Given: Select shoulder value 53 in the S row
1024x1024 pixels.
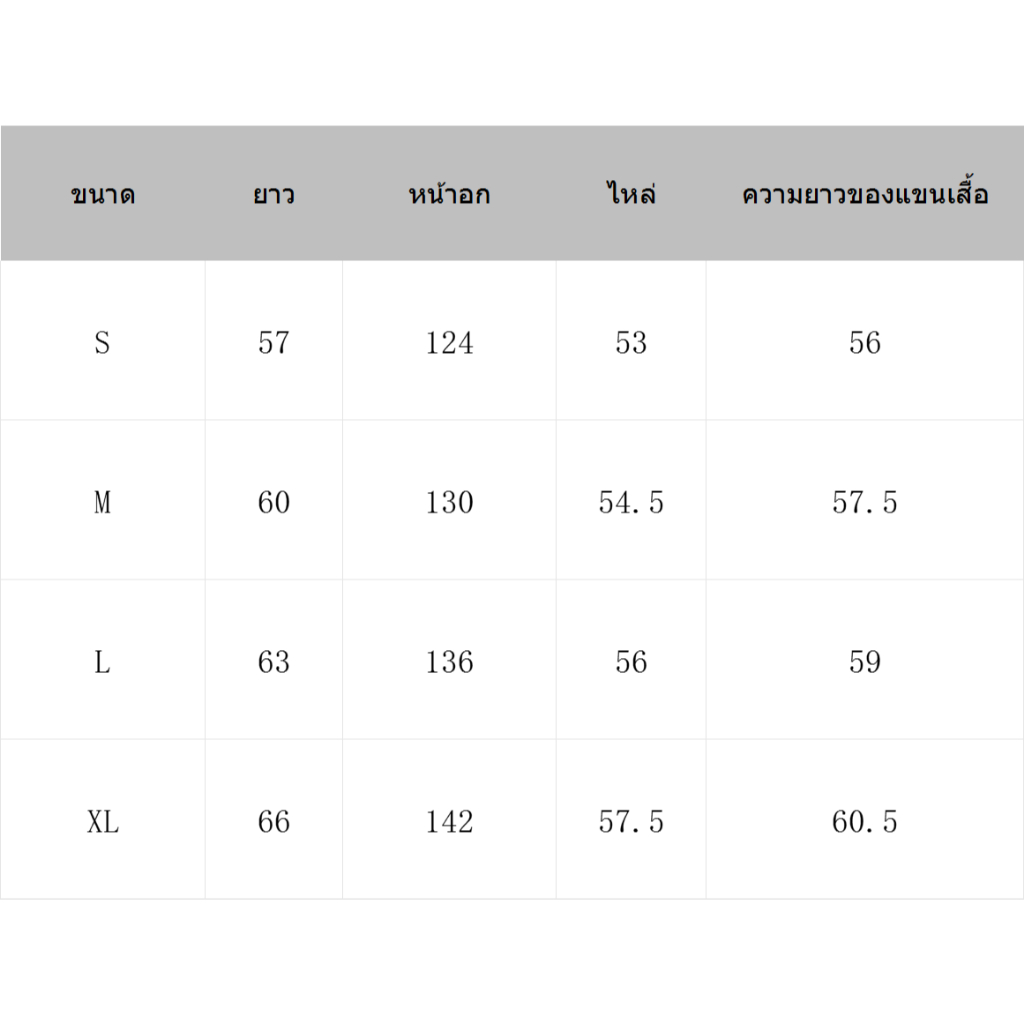Looking at the screenshot, I should (631, 343).
